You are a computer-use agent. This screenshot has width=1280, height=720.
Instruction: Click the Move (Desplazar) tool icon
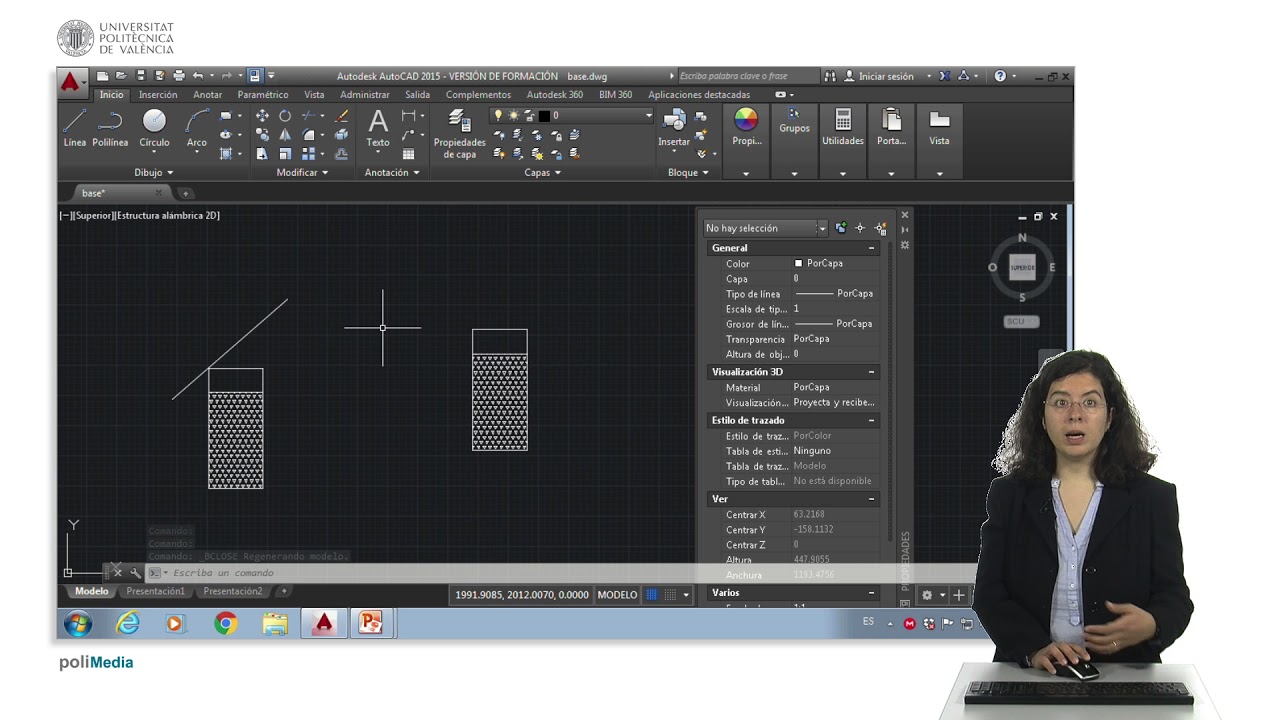pyautogui.click(x=262, y=116)
